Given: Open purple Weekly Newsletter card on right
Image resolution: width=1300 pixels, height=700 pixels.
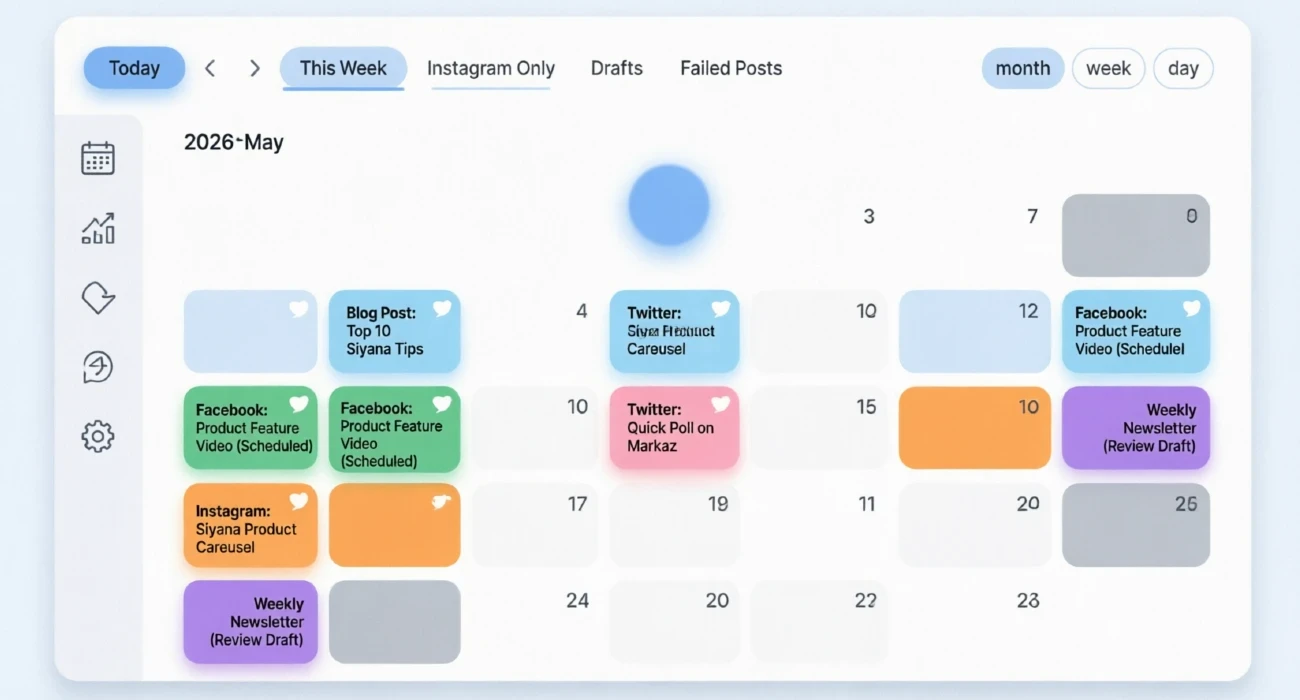Looking at the screenshot, I should [1136, 428].
